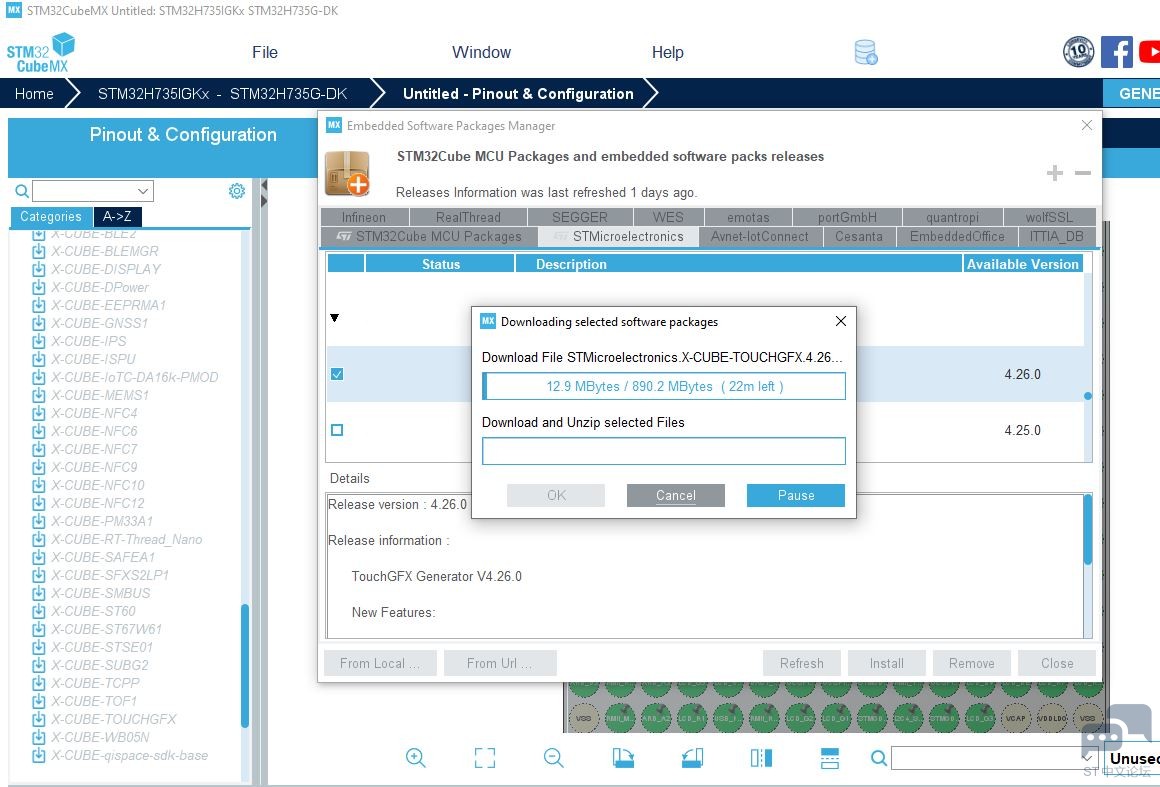The height and width of the screenshot is (787, 1160).
Task: Open the peripheral search dropdown in left panel
Action: 143,191
